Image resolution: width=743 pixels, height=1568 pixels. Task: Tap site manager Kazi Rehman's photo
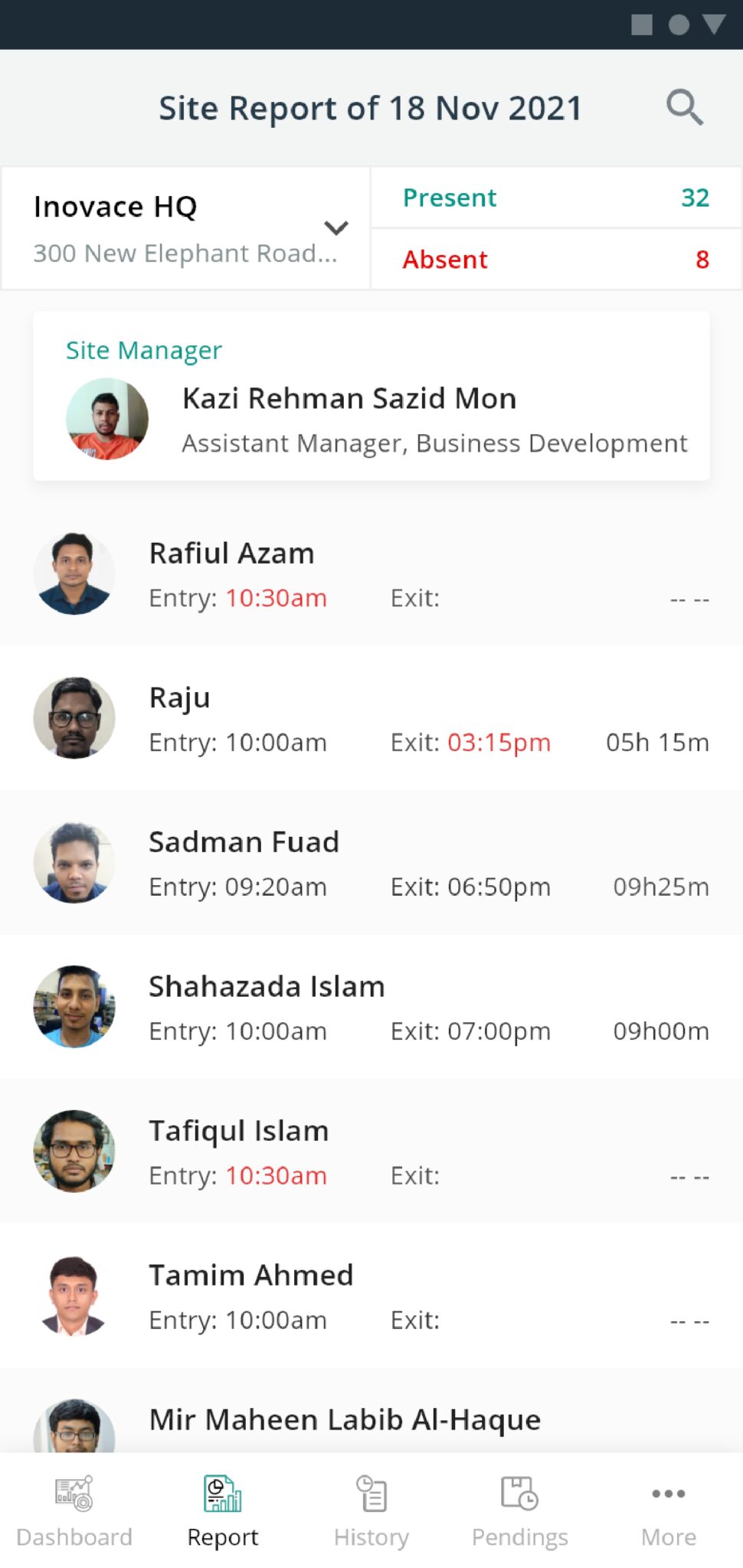(107, 419)
